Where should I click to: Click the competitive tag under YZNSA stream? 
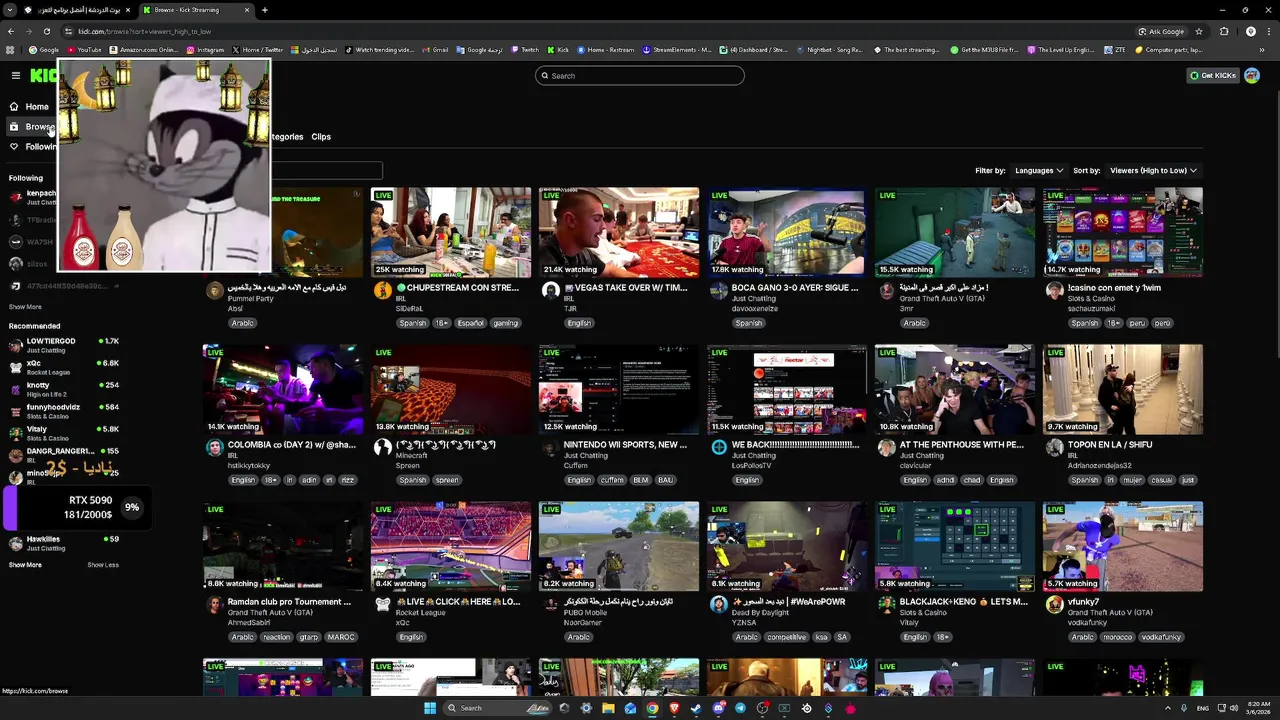pos(786,637)
